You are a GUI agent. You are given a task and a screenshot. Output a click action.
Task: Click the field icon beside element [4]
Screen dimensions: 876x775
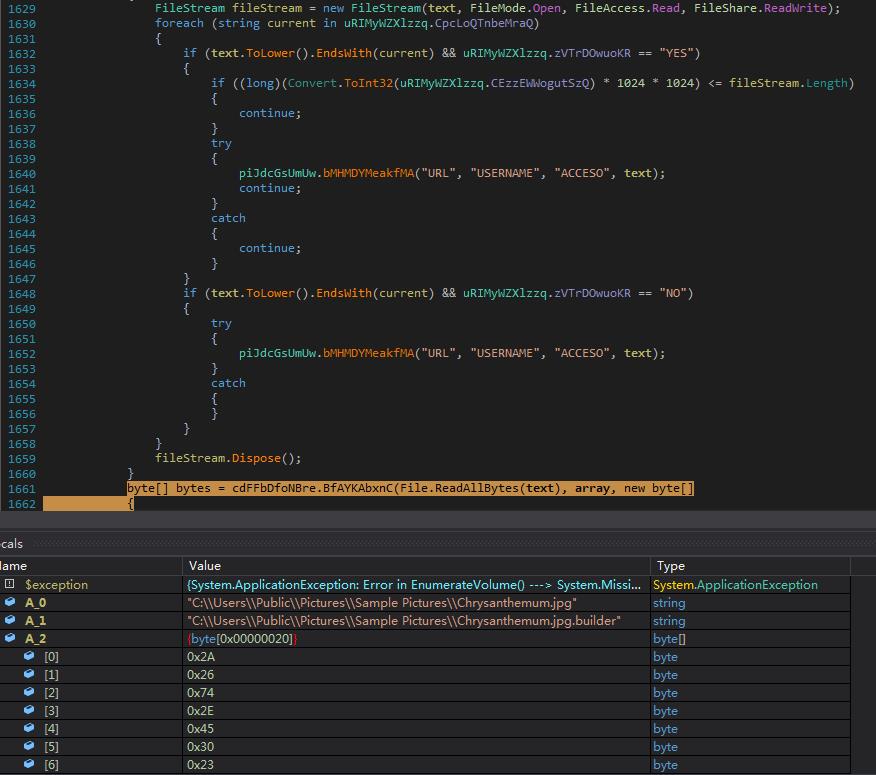pos(29,728)
